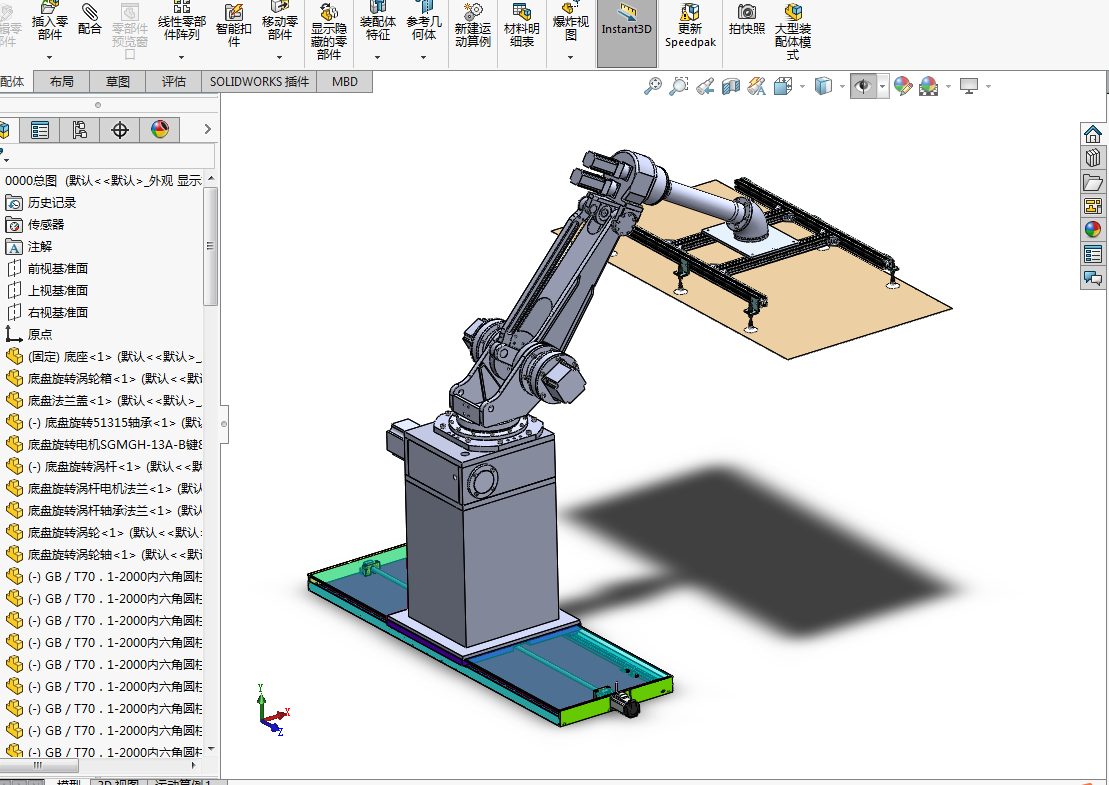Click the feature tree vertical scrollbar

(x=210, y=246)
